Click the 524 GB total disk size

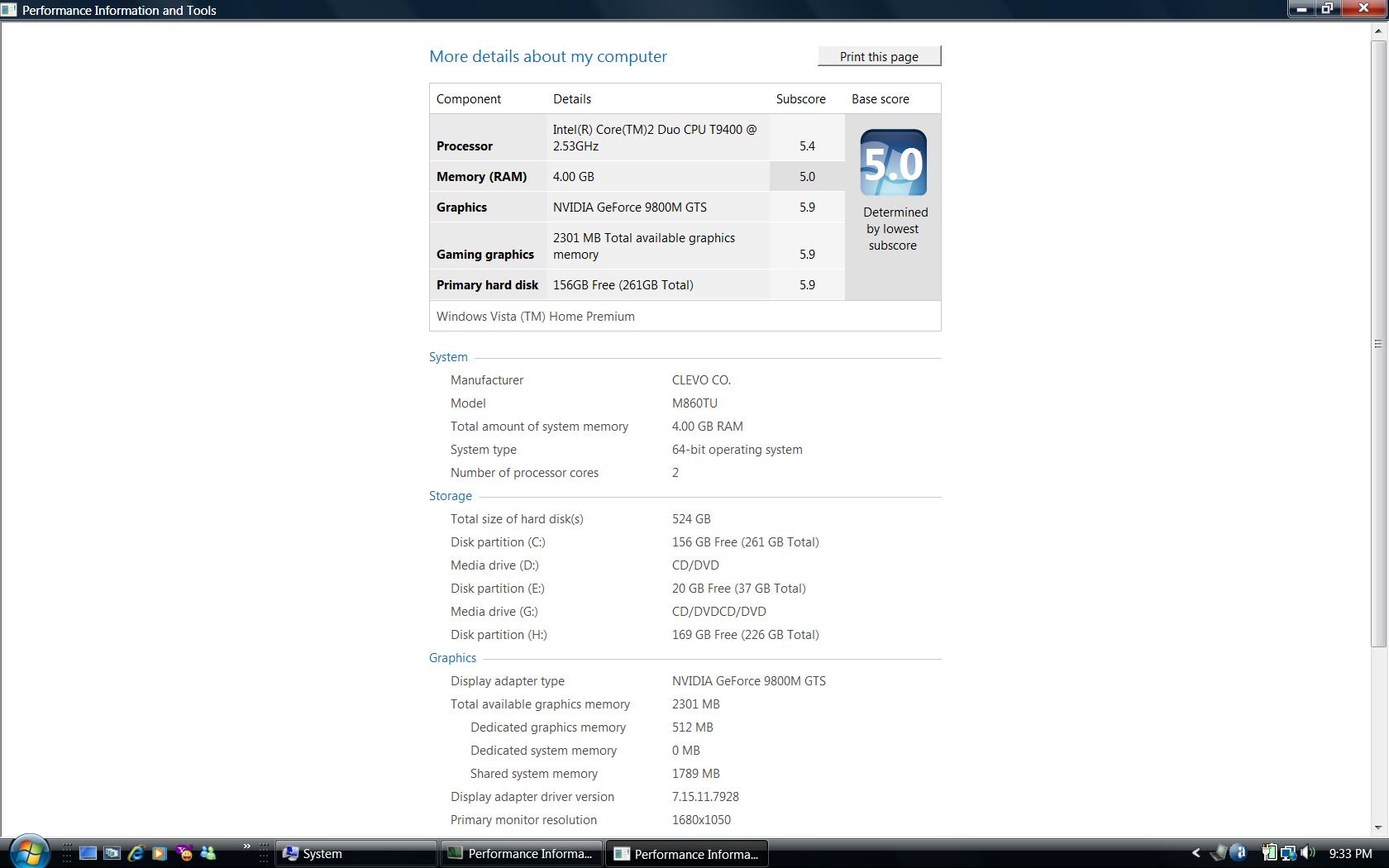point(691,519)
